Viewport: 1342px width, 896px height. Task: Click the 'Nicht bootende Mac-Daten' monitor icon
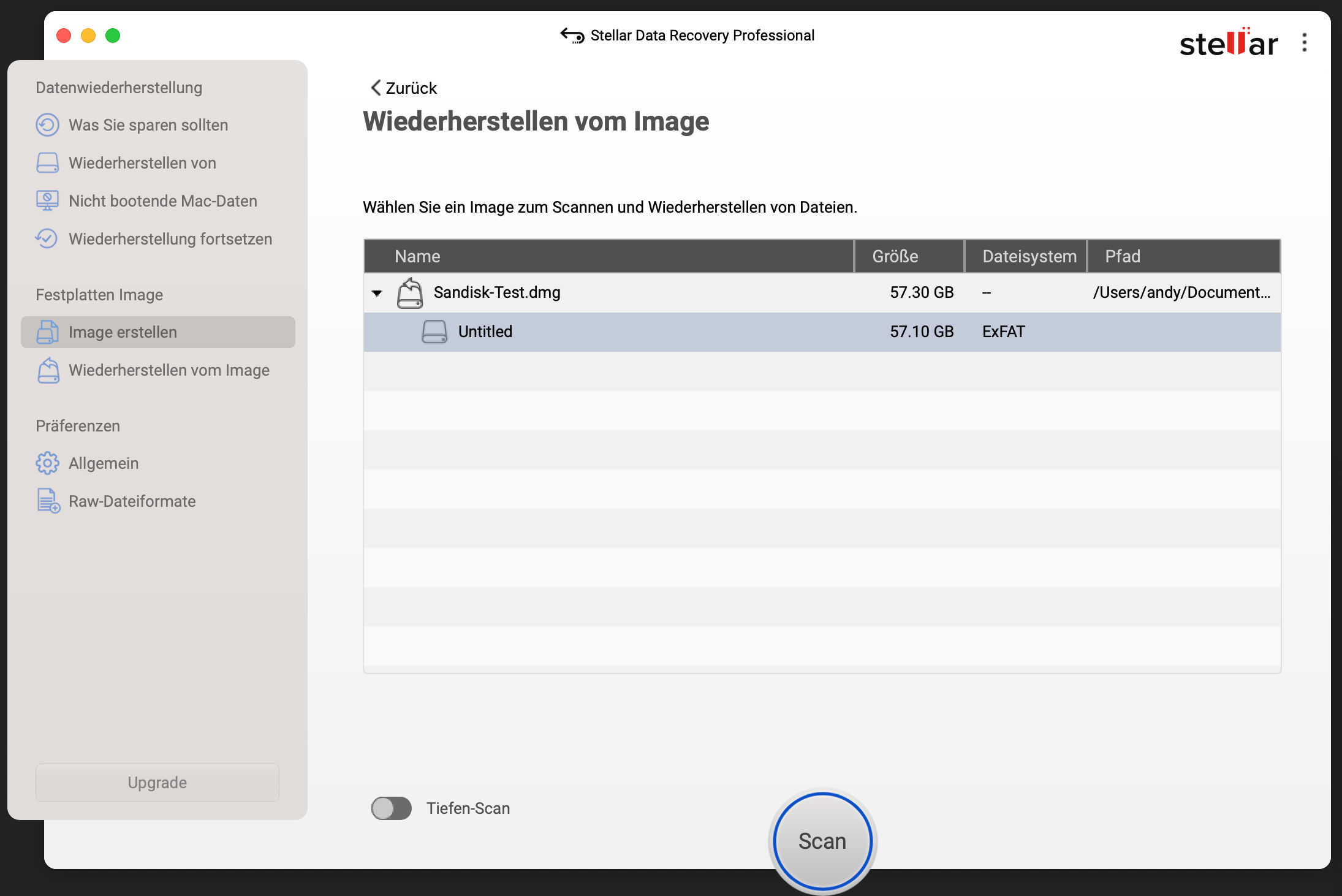click(x=47, y=201)
